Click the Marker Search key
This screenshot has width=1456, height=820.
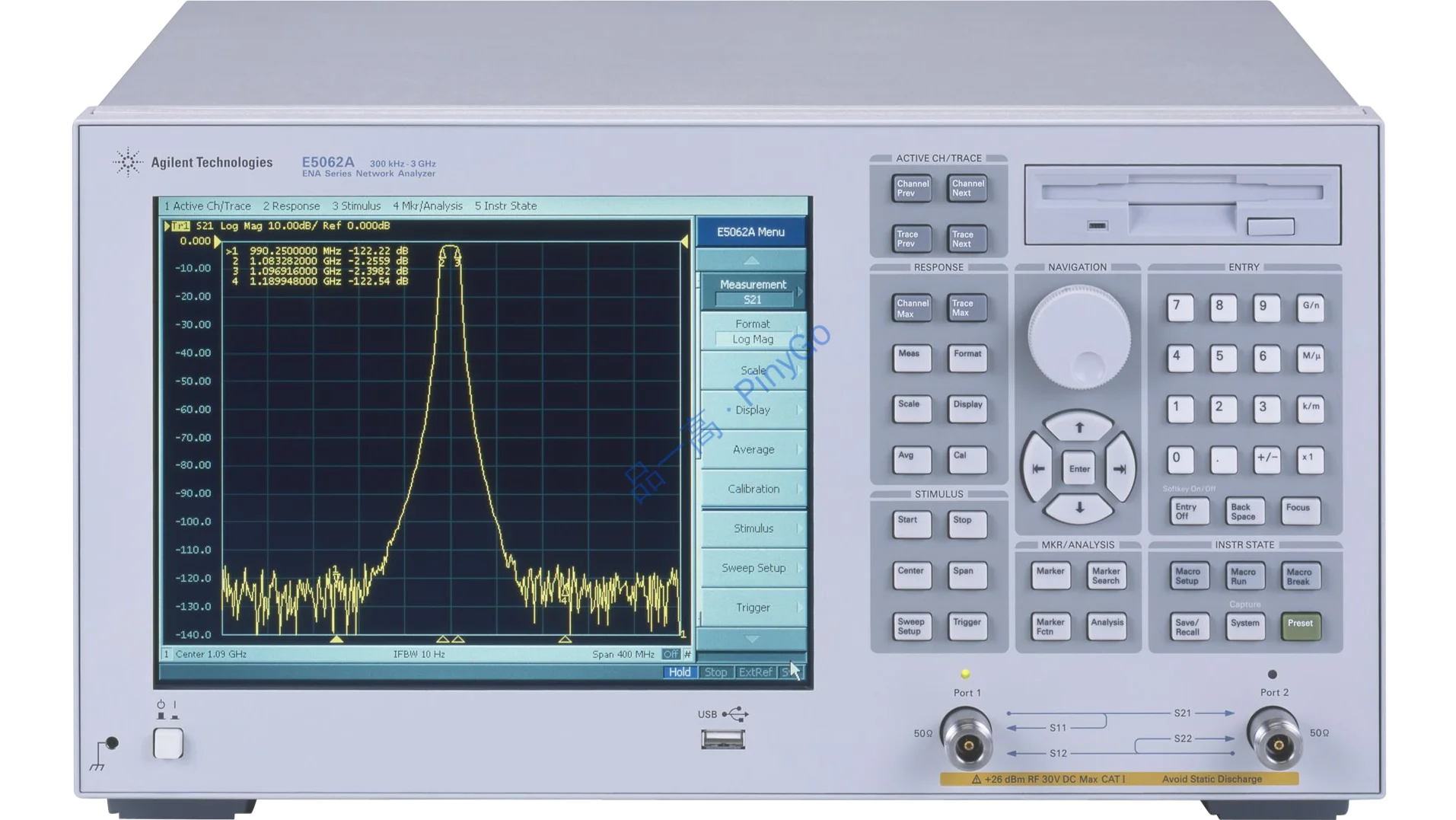[1106, 576]
